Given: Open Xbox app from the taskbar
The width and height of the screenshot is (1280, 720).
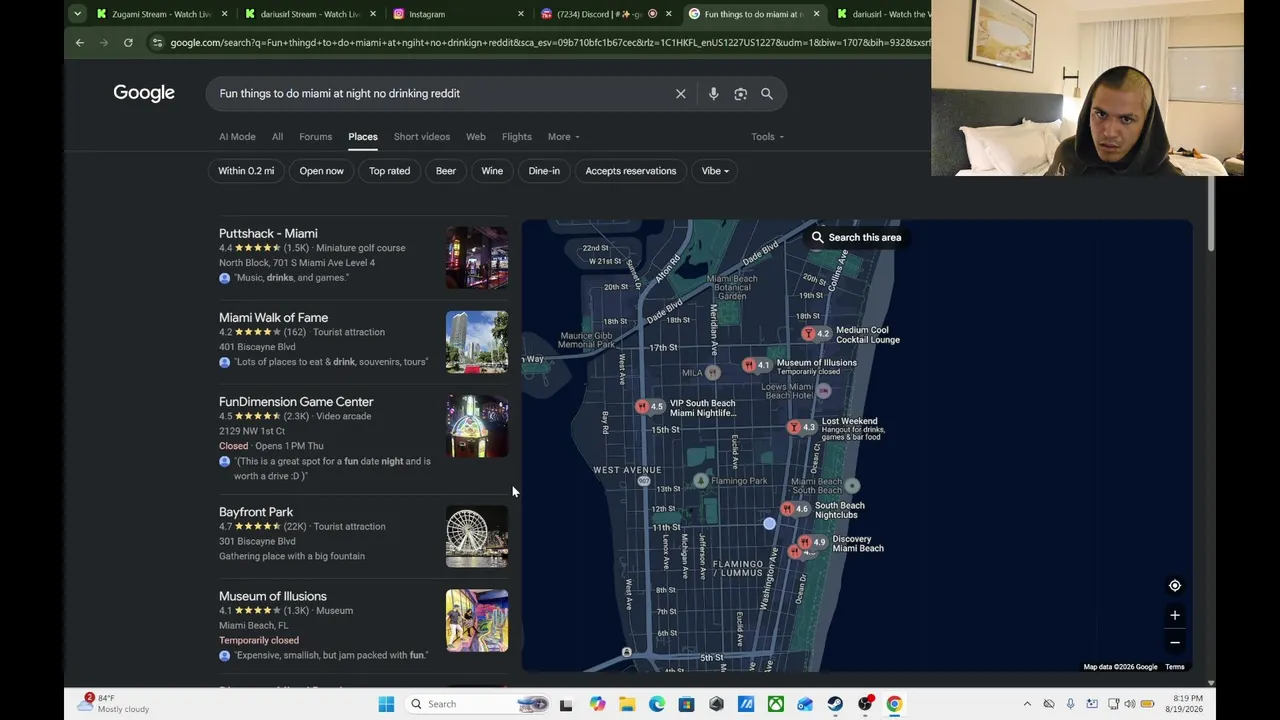Looking at the screenshot, I should [776, 704].
